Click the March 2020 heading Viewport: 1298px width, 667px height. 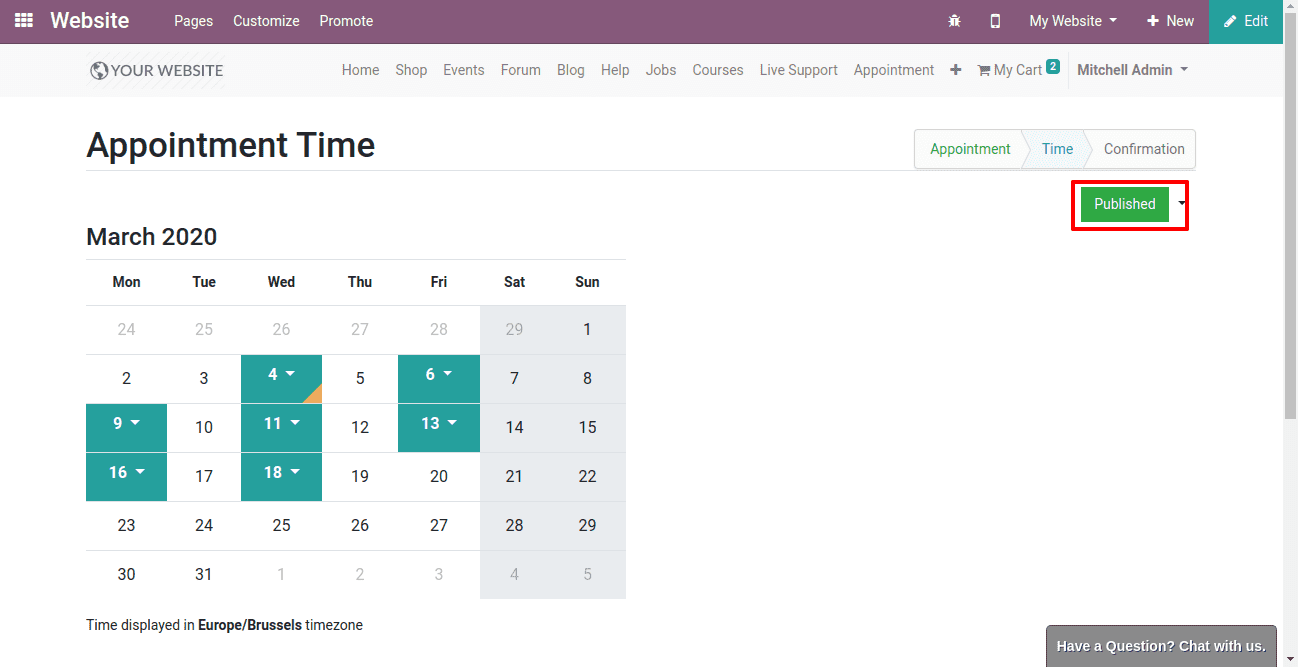pos(151,237)
